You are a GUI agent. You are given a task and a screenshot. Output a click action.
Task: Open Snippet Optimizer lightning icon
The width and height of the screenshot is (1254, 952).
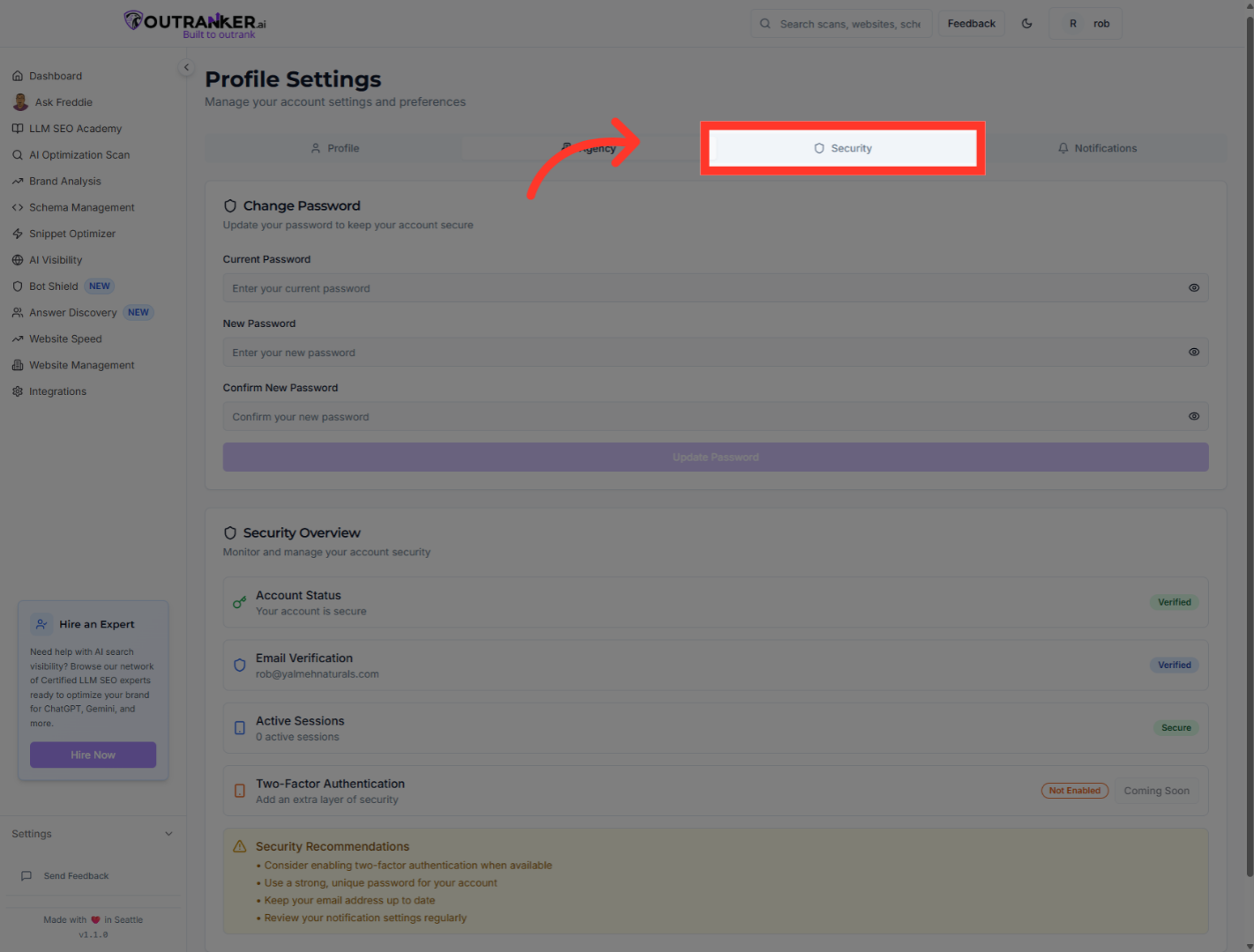point(18,234)
